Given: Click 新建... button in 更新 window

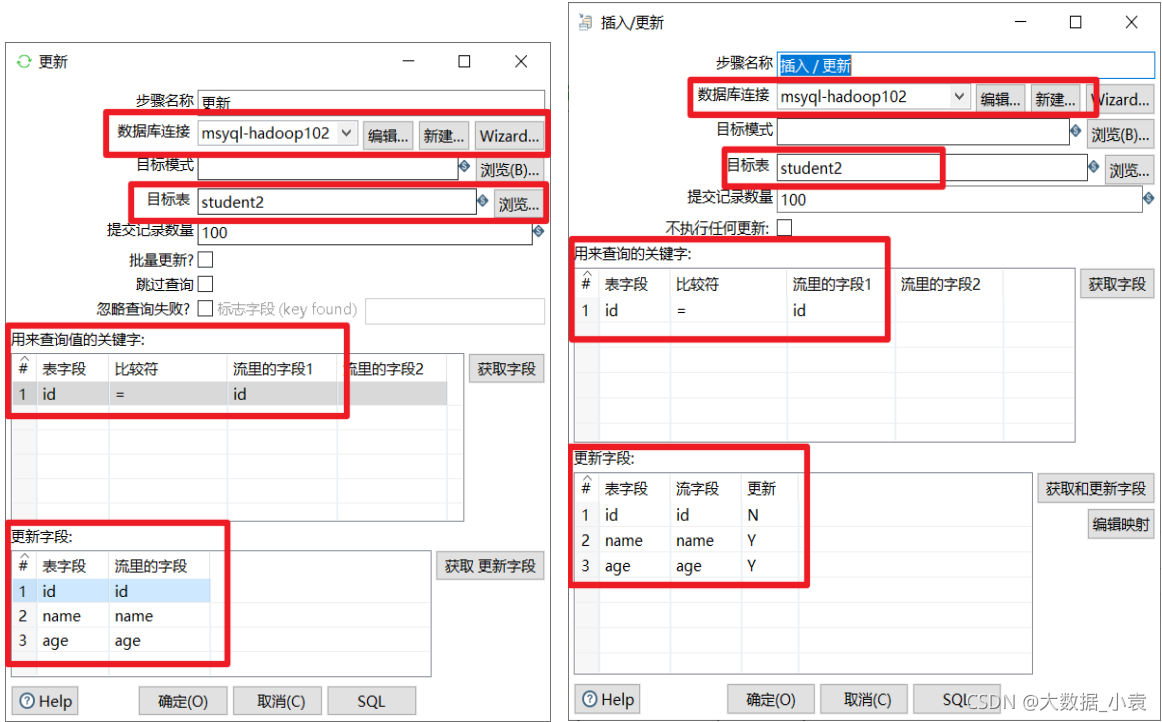Looking at the screenshot, I should point(444,136).
